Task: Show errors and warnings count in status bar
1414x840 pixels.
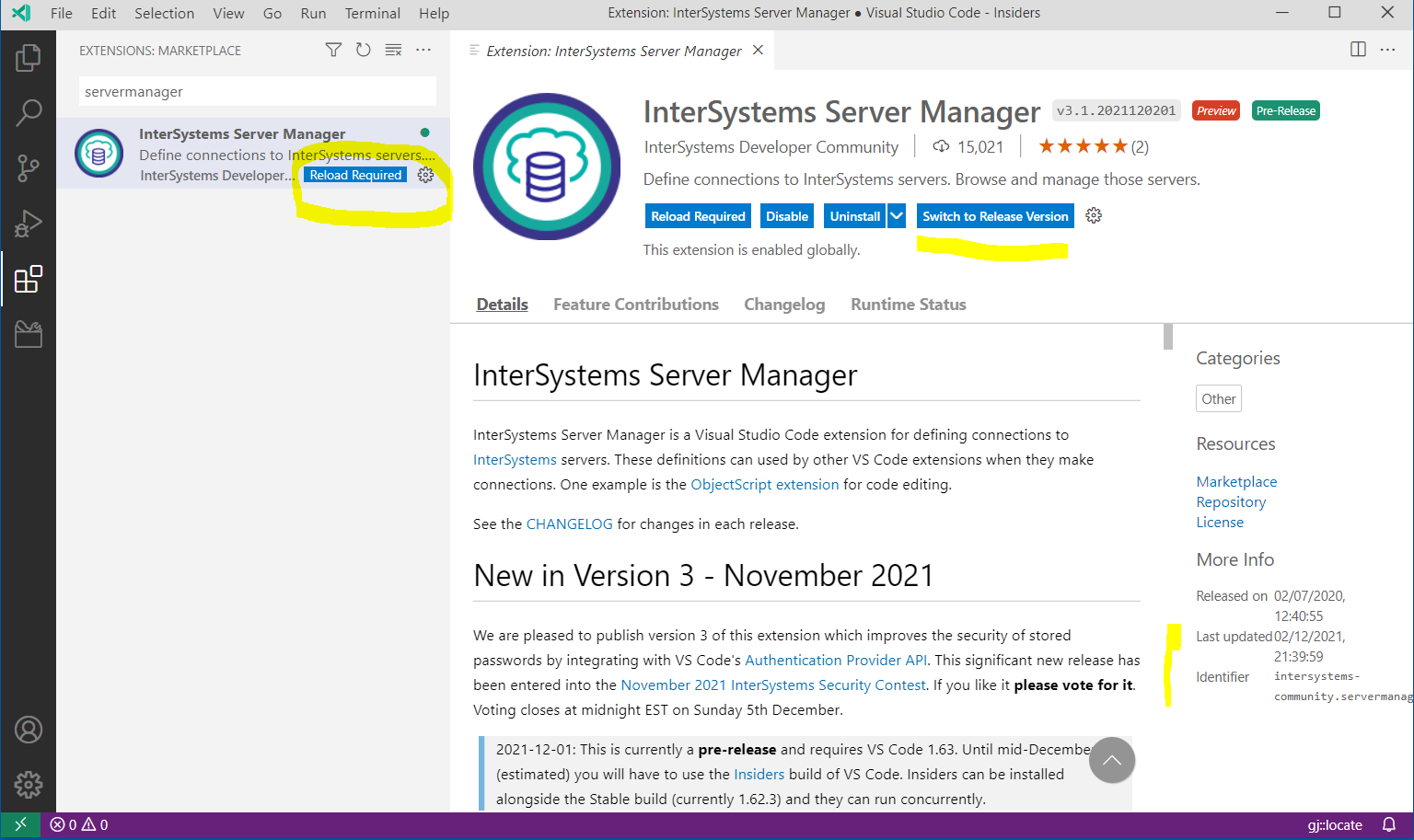Action: coord(79,824)
